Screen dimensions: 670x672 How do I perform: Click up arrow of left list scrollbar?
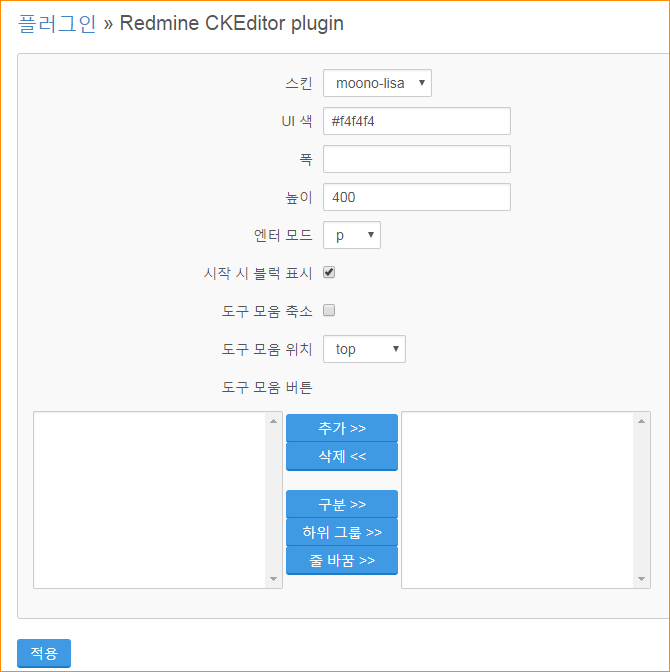click(x=273, y=421)
